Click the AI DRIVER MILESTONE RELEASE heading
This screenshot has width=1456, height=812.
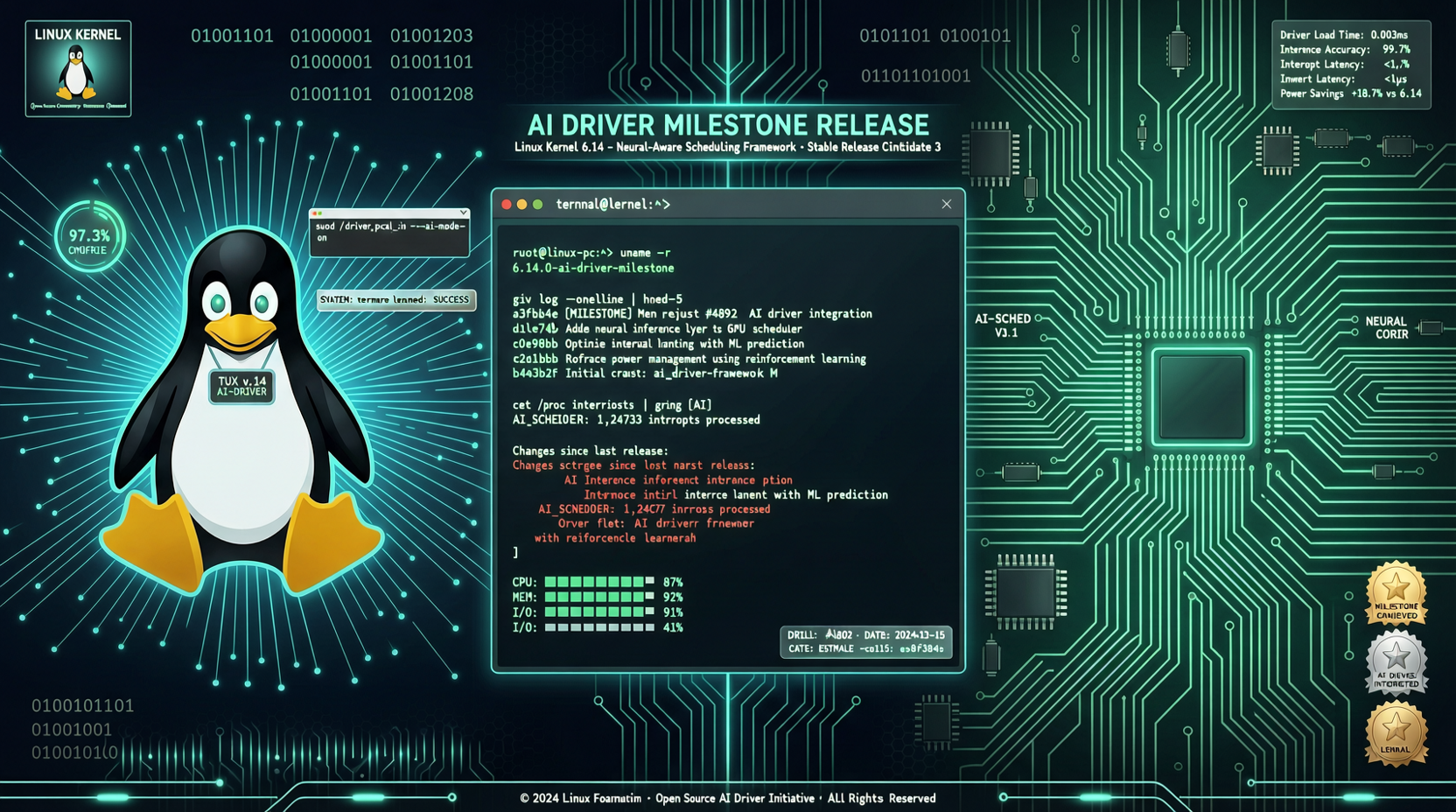click(x=728, y=125)
